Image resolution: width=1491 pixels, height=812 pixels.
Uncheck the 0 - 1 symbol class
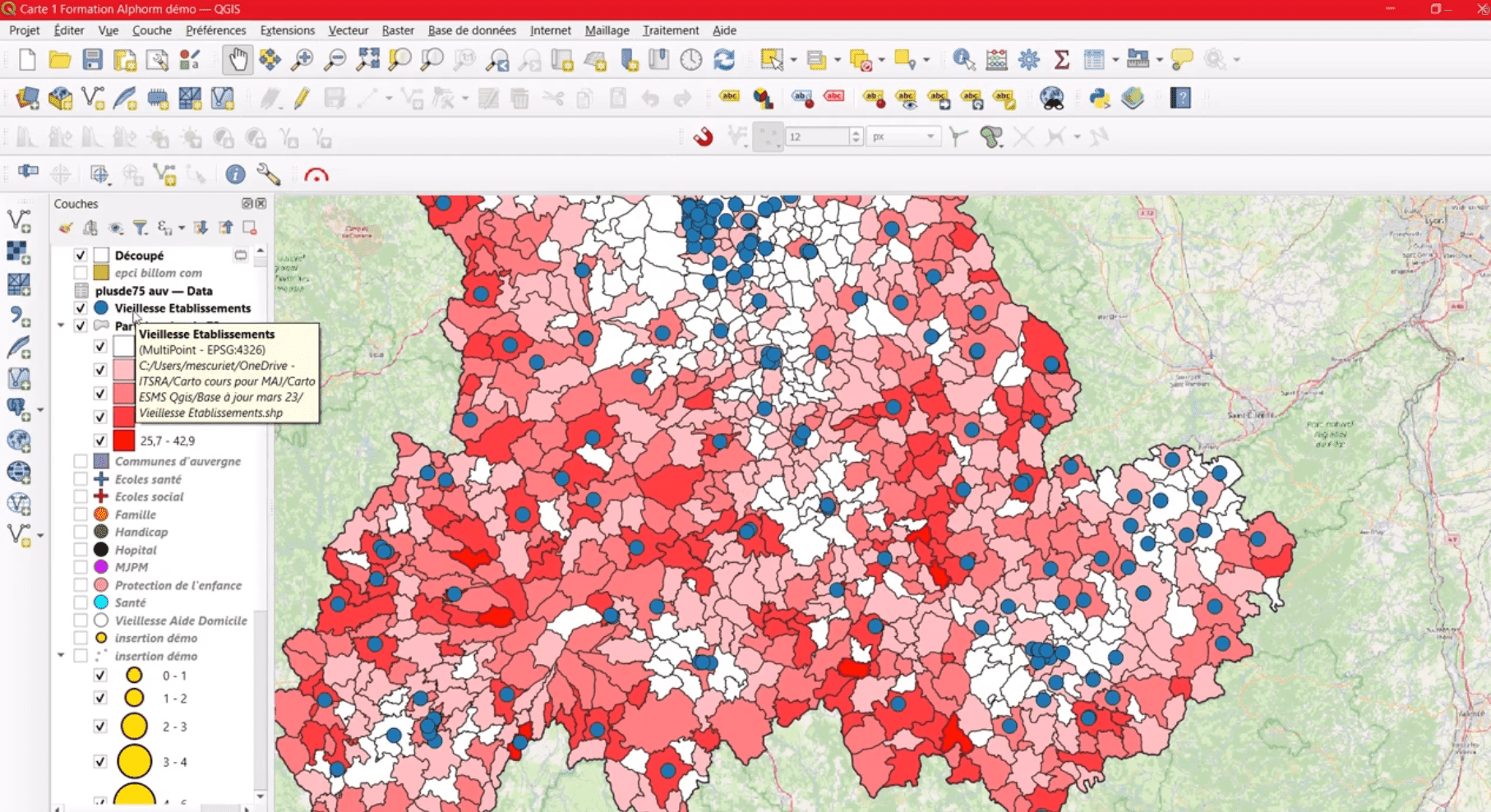(x=100, y=676)
